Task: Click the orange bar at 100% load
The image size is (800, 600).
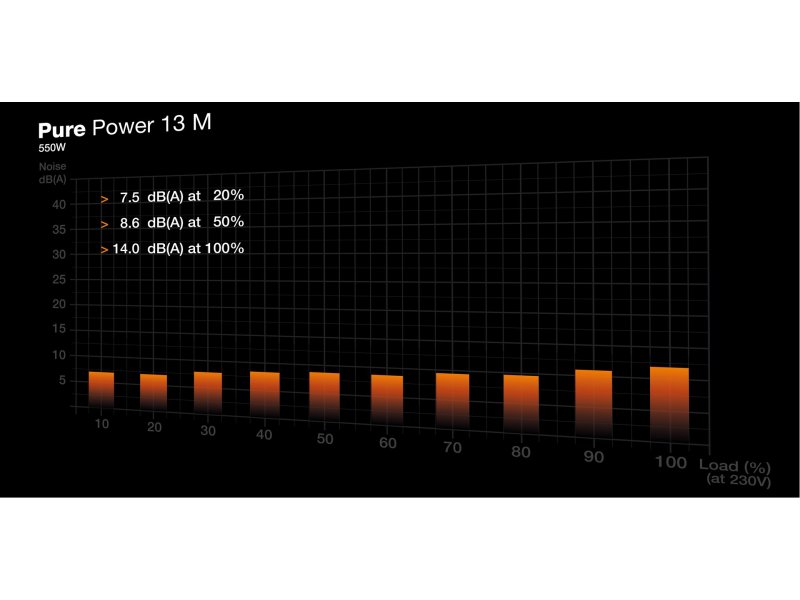Action: pyautogui.click(x=669, y=406)
